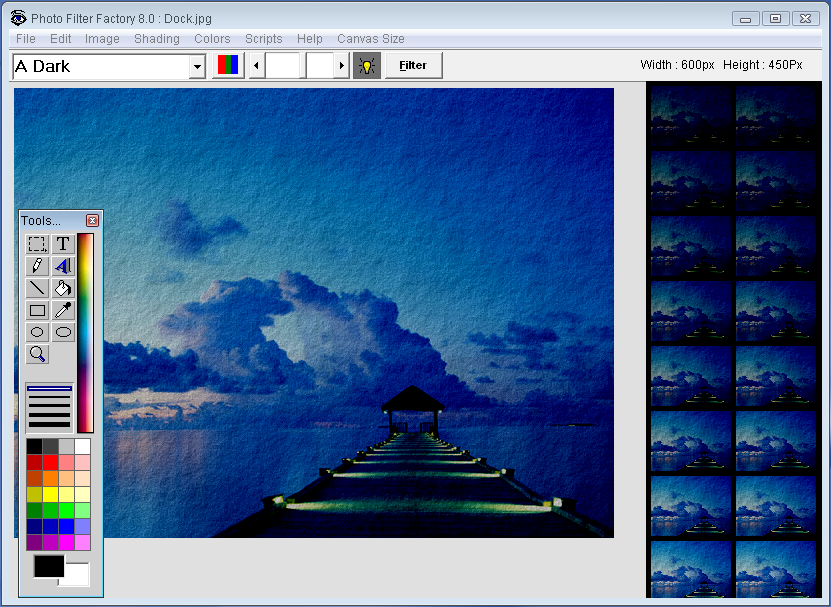Choose the dark purple palette swatch
Viewport: 831px width, 607px height.
tap(34, 542)
